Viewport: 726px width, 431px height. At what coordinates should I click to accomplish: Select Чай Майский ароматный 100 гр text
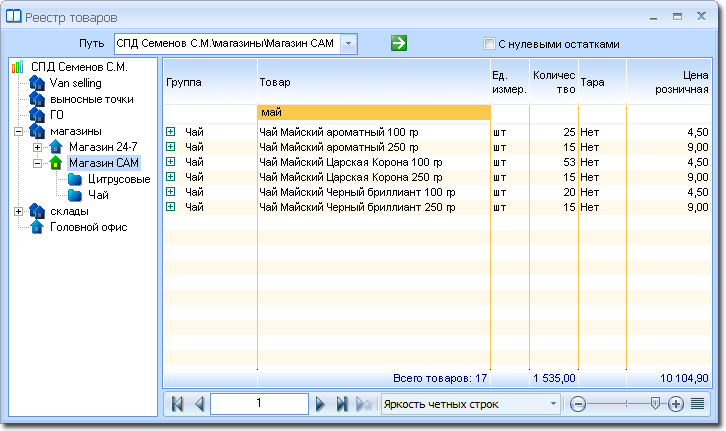[339, 132]
